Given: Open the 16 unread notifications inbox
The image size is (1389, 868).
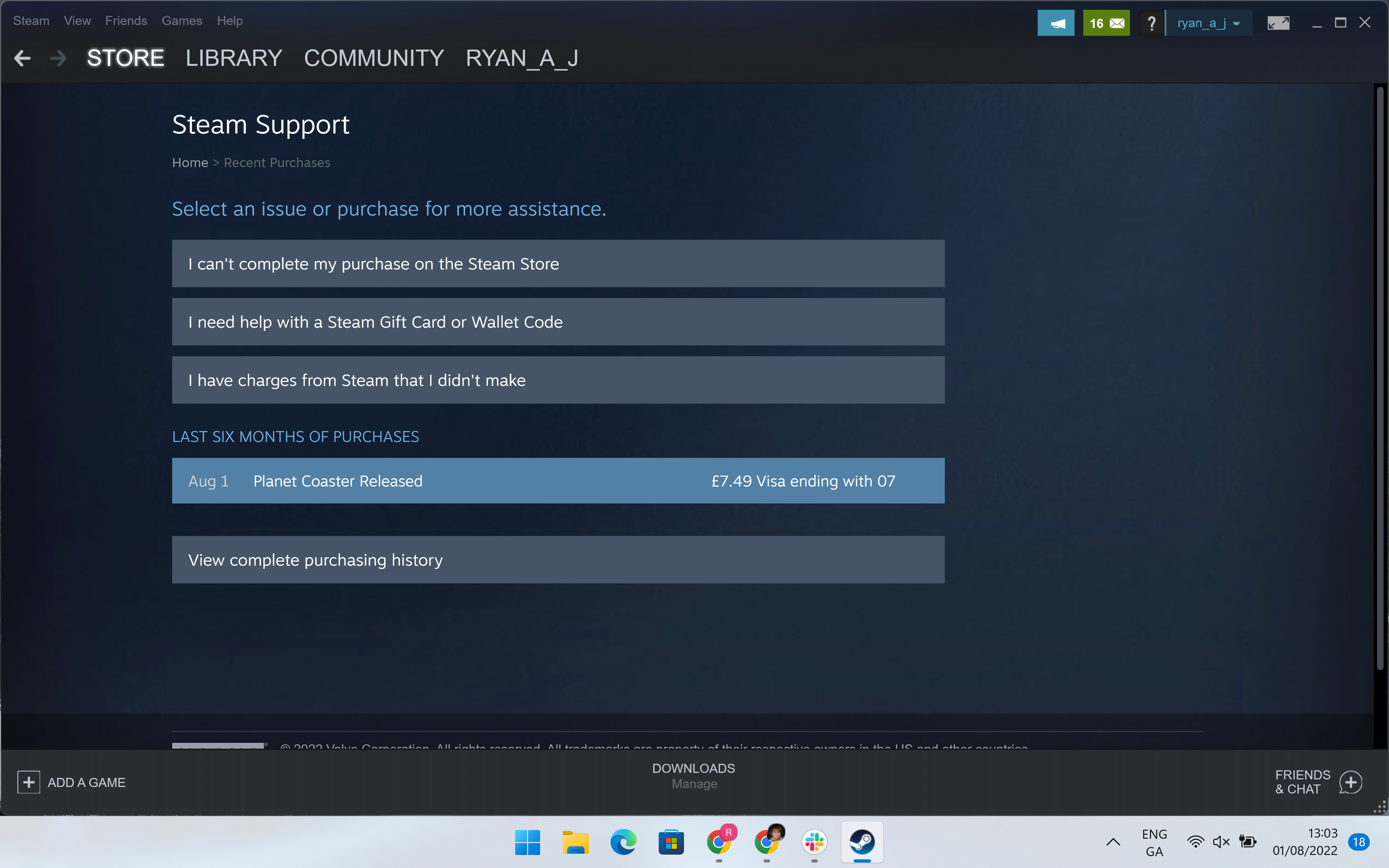Looking at the screenshot, I should 1106,24.
